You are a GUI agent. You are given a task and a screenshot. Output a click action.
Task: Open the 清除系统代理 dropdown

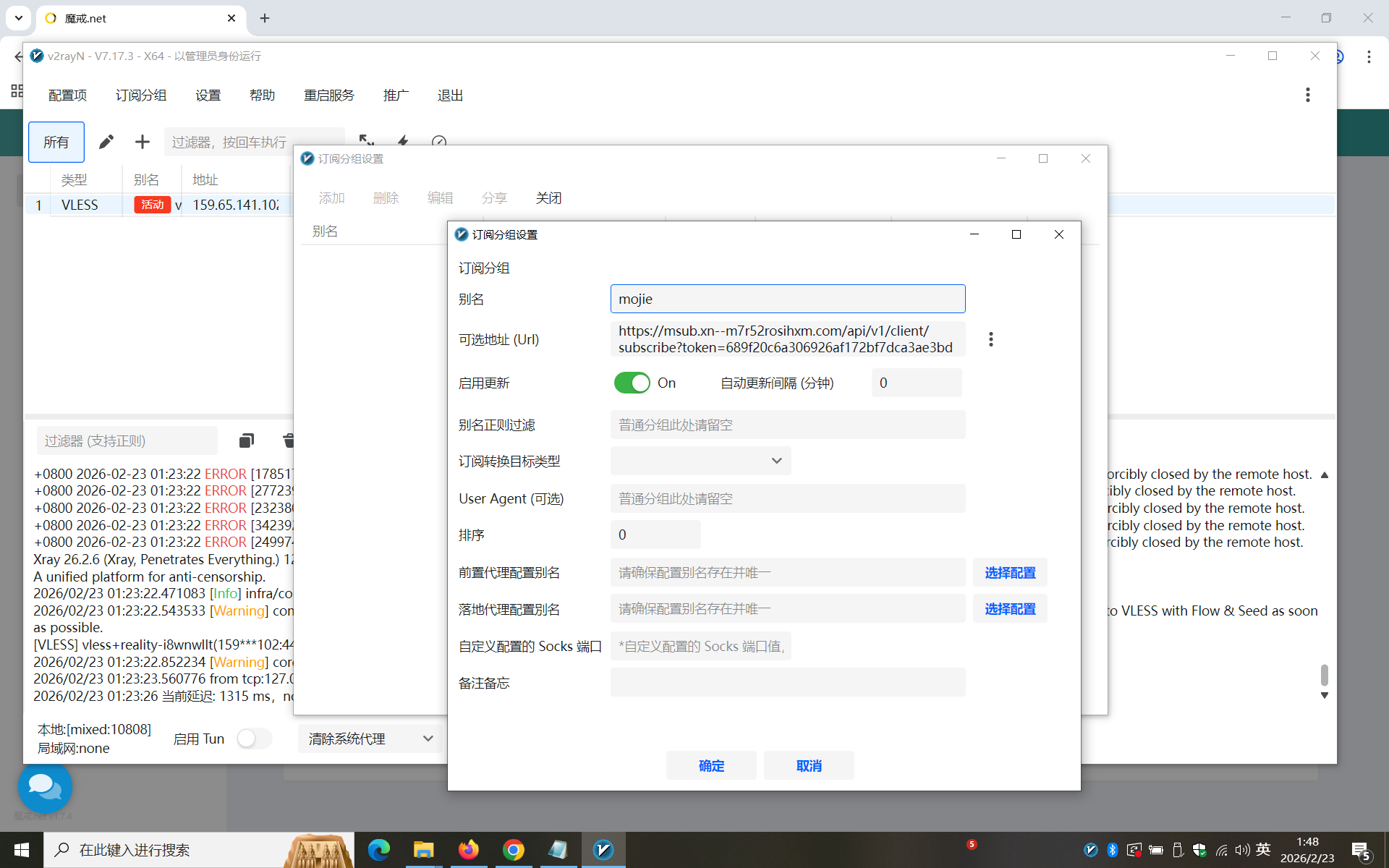[x=370, y=739]
